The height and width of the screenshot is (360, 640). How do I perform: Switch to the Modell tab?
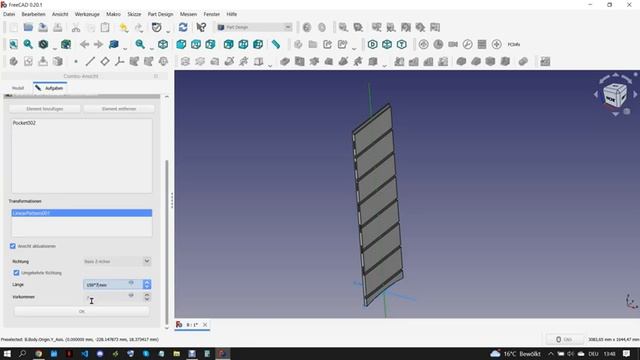(18, 88)
